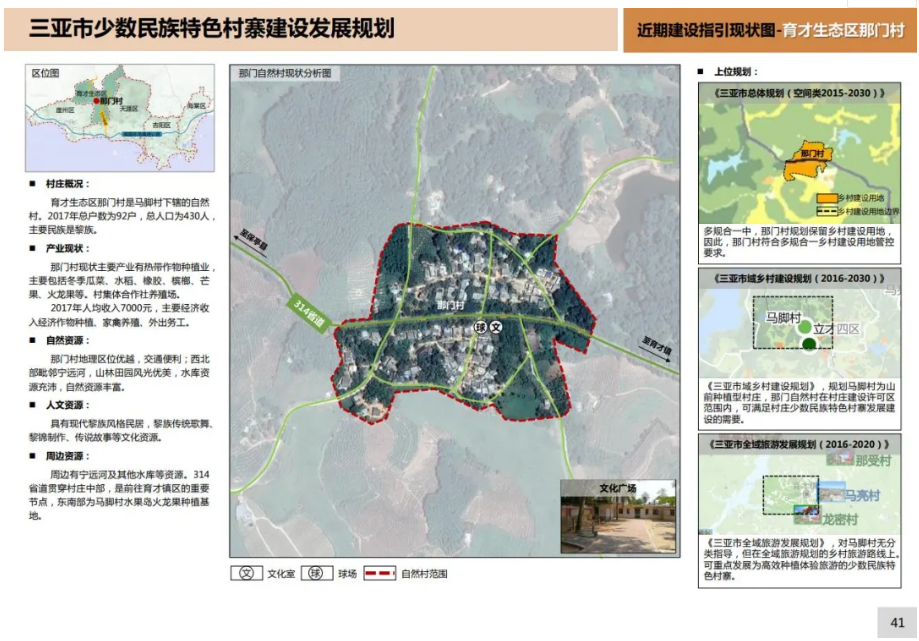
Task: Toggle the 人文资源 section bullet marker
Action: [x=33, y=406]
